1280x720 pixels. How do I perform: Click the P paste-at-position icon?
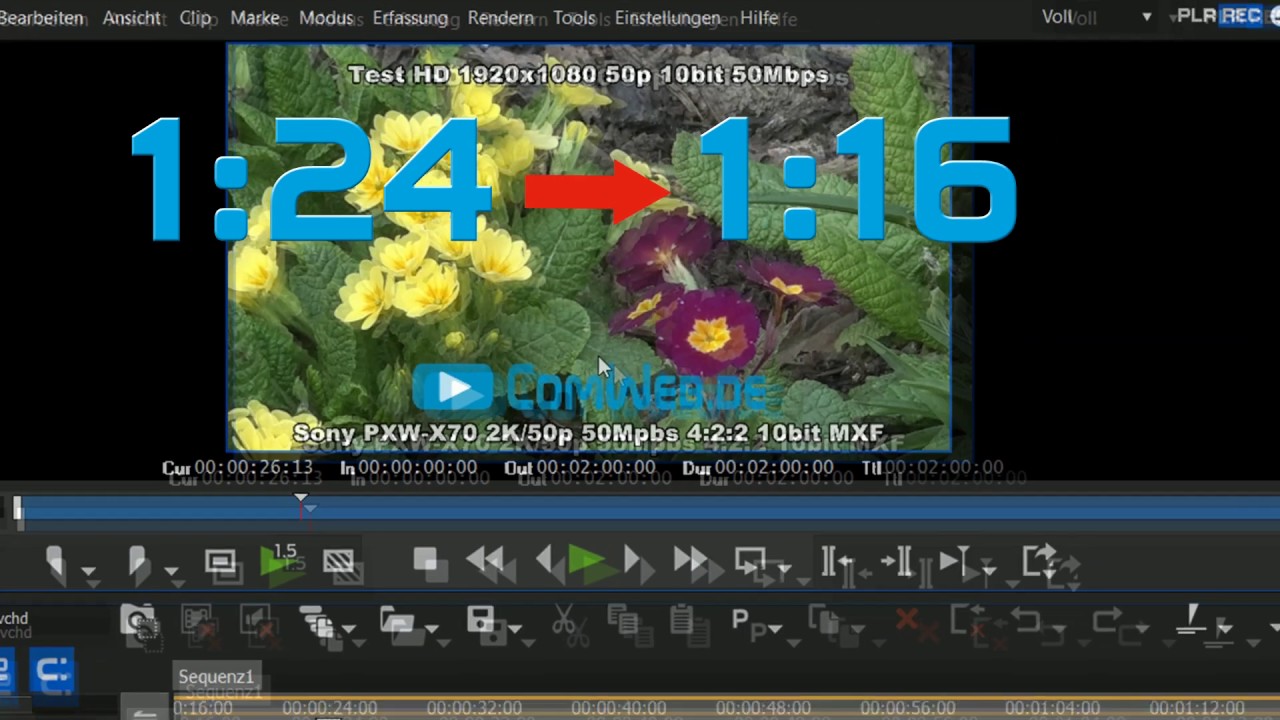(x=741, y=620)
